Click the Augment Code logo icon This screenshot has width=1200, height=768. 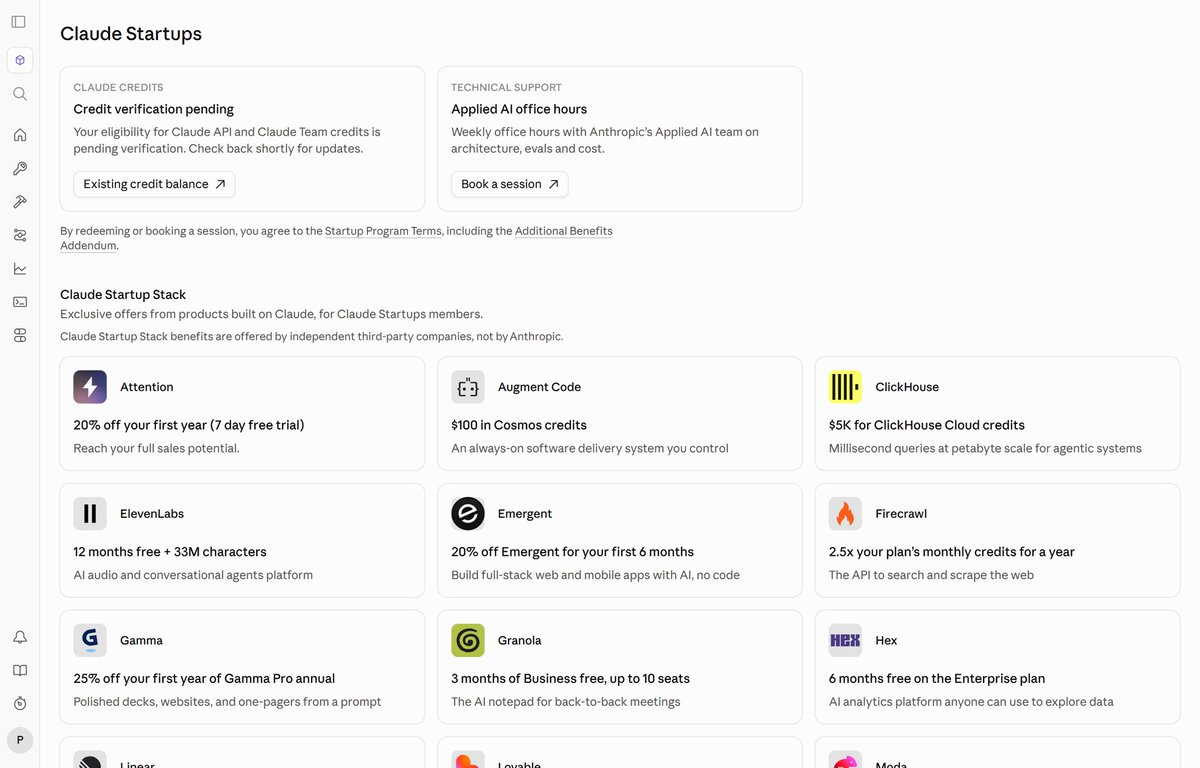[468, 387]
